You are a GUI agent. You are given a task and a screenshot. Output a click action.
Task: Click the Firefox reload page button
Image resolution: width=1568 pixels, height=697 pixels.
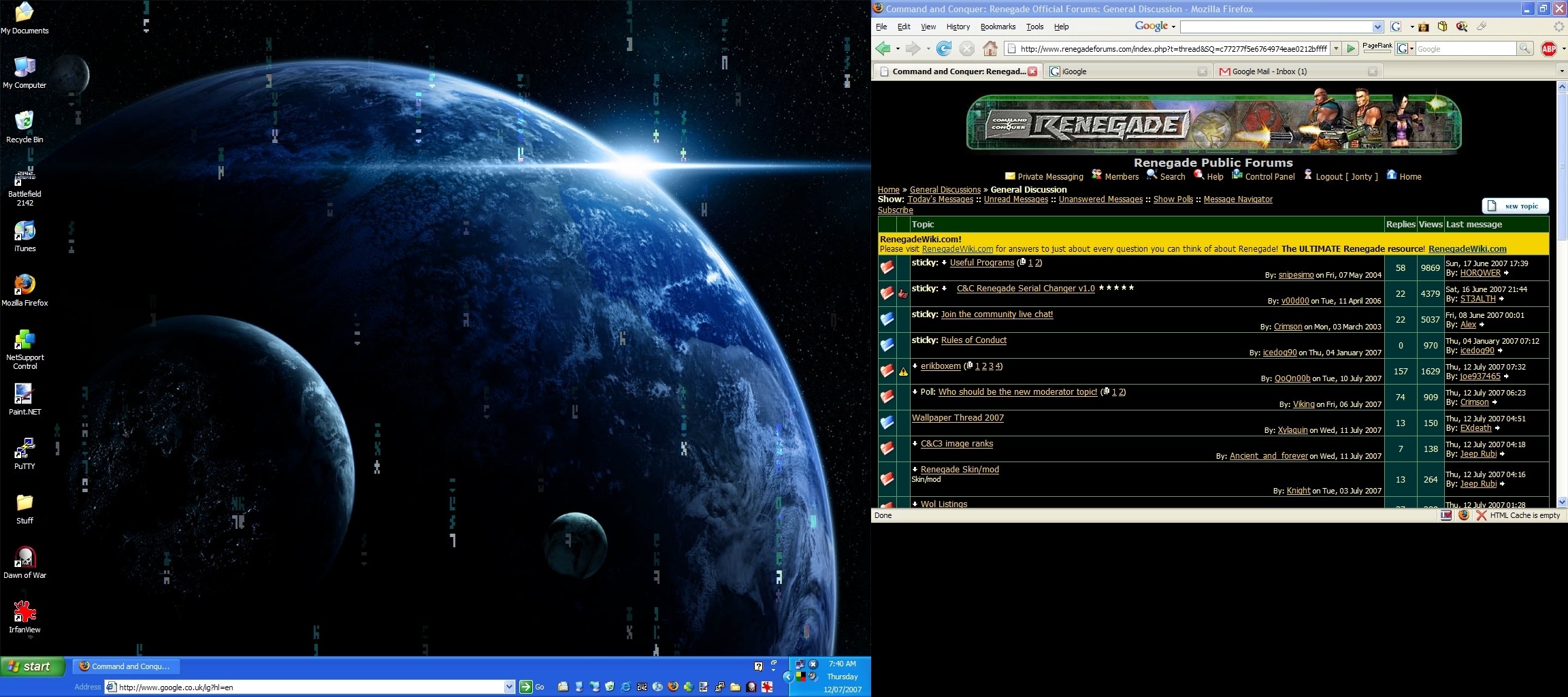[x=943, y=48]
